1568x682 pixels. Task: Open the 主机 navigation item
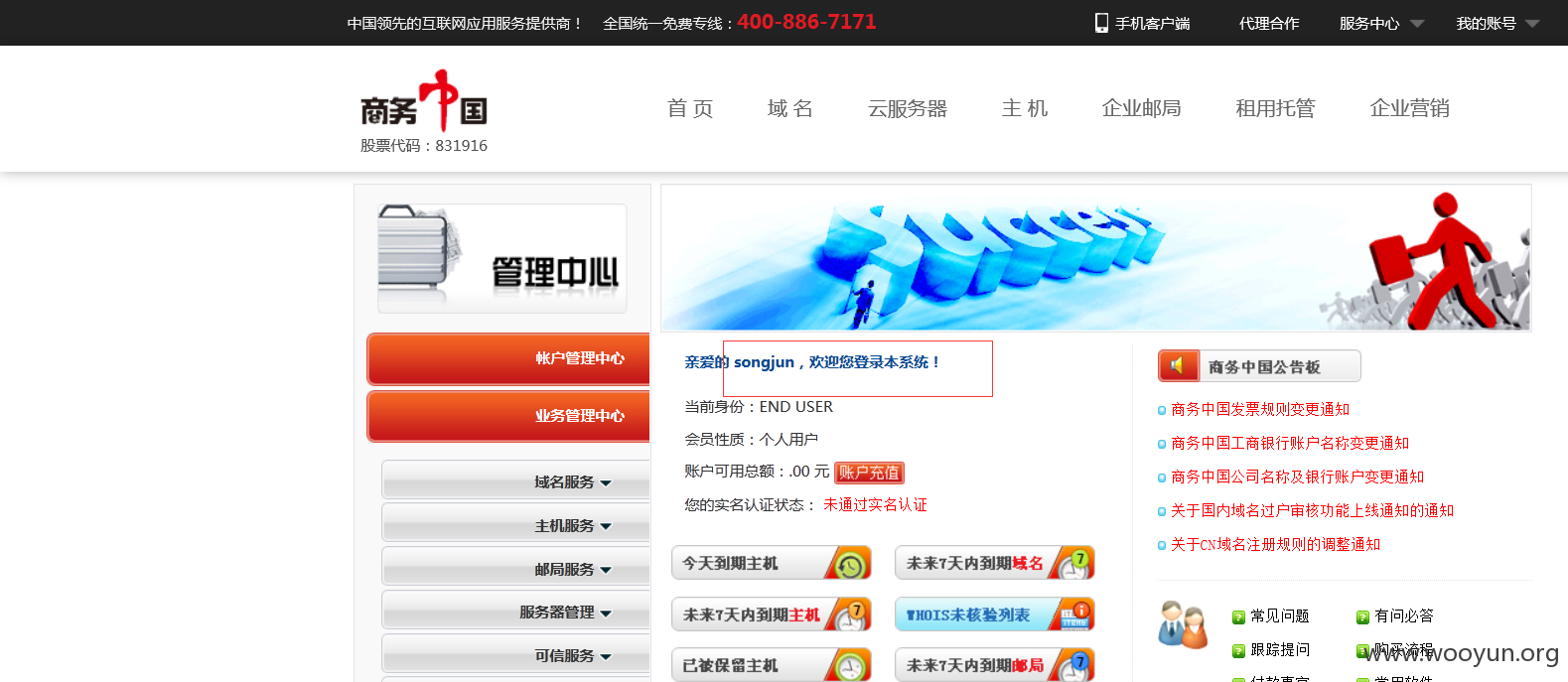click(x=1025, y=108)
